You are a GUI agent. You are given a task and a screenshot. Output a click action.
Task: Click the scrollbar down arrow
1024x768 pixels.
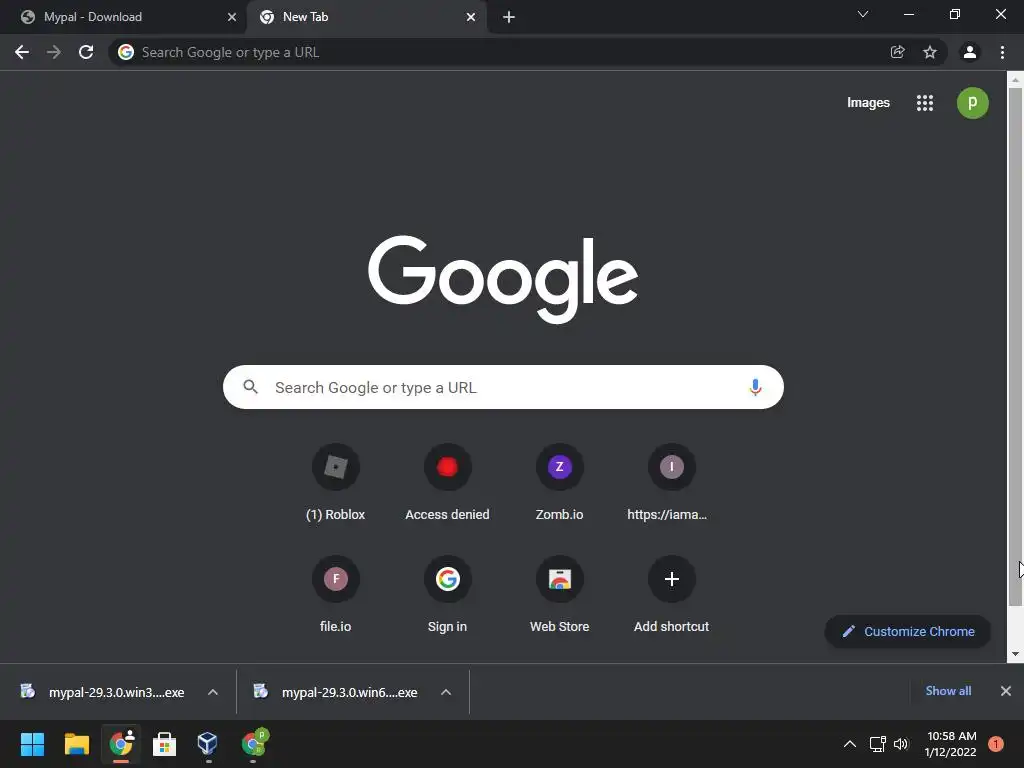[x=1015, y=654]
